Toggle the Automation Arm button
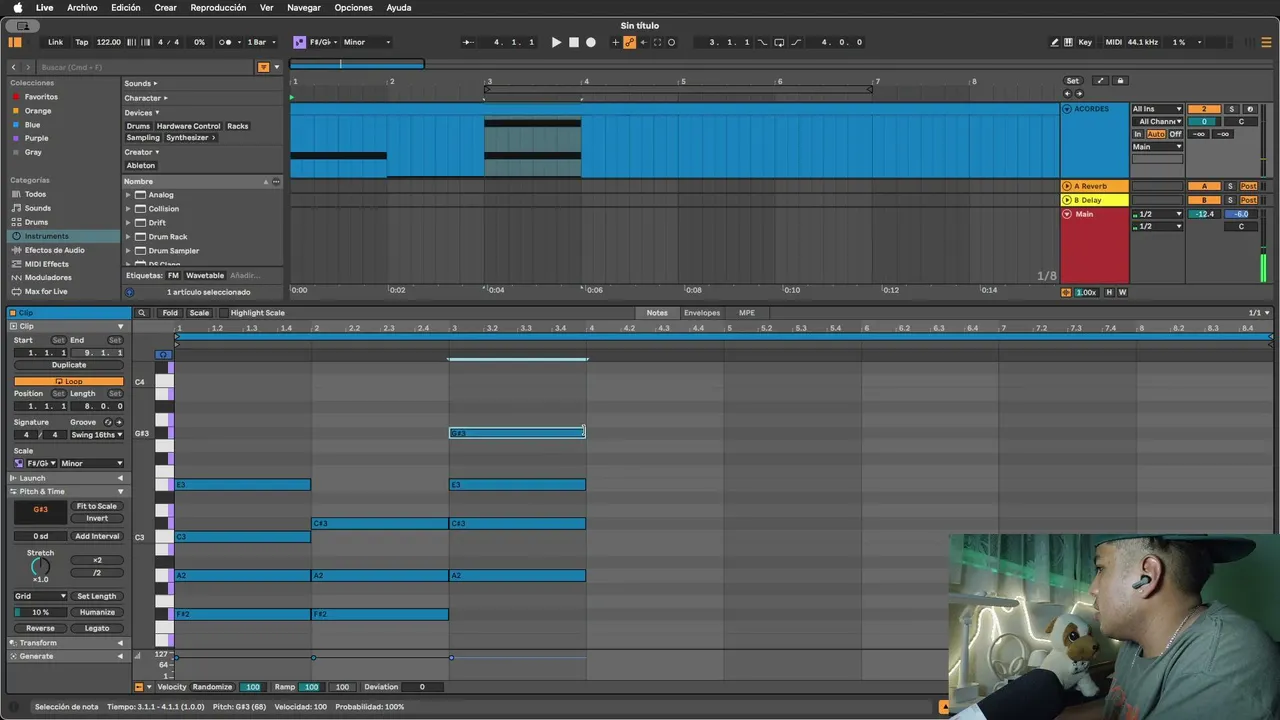Image resolution: width=1280 pixels, height=720 pixels. pyautogui.click(x=629, y=42)
